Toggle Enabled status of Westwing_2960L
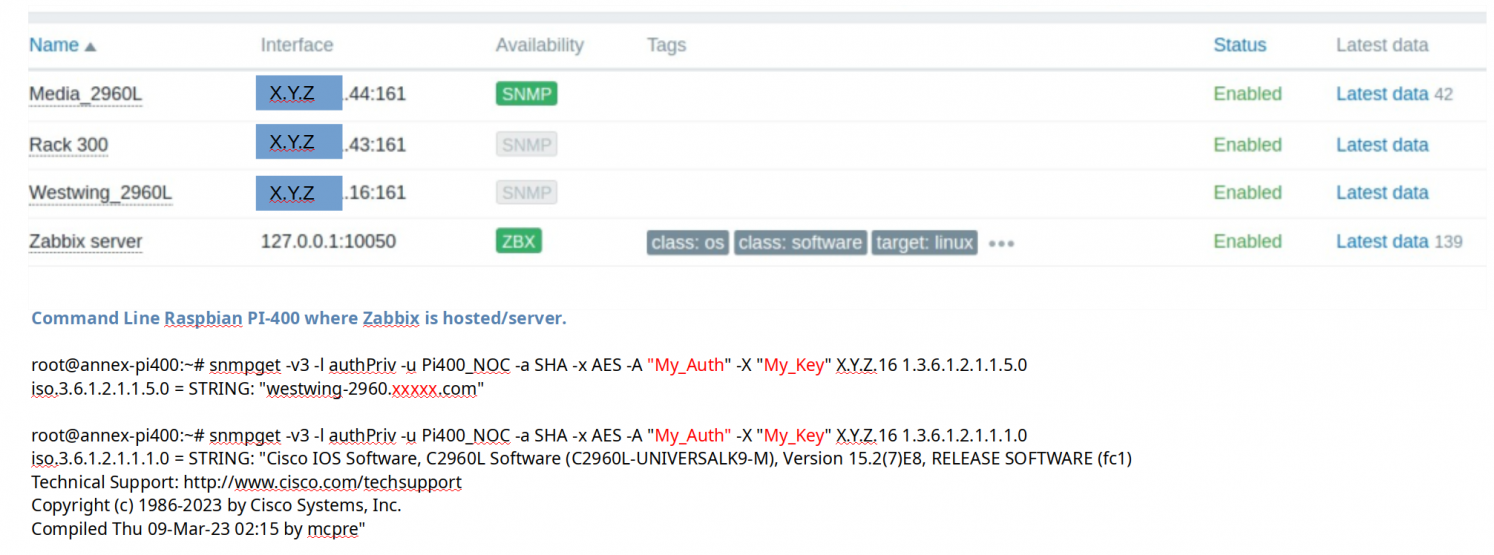Screen dimensions: 1494x555 click(x=1247, y=193)
